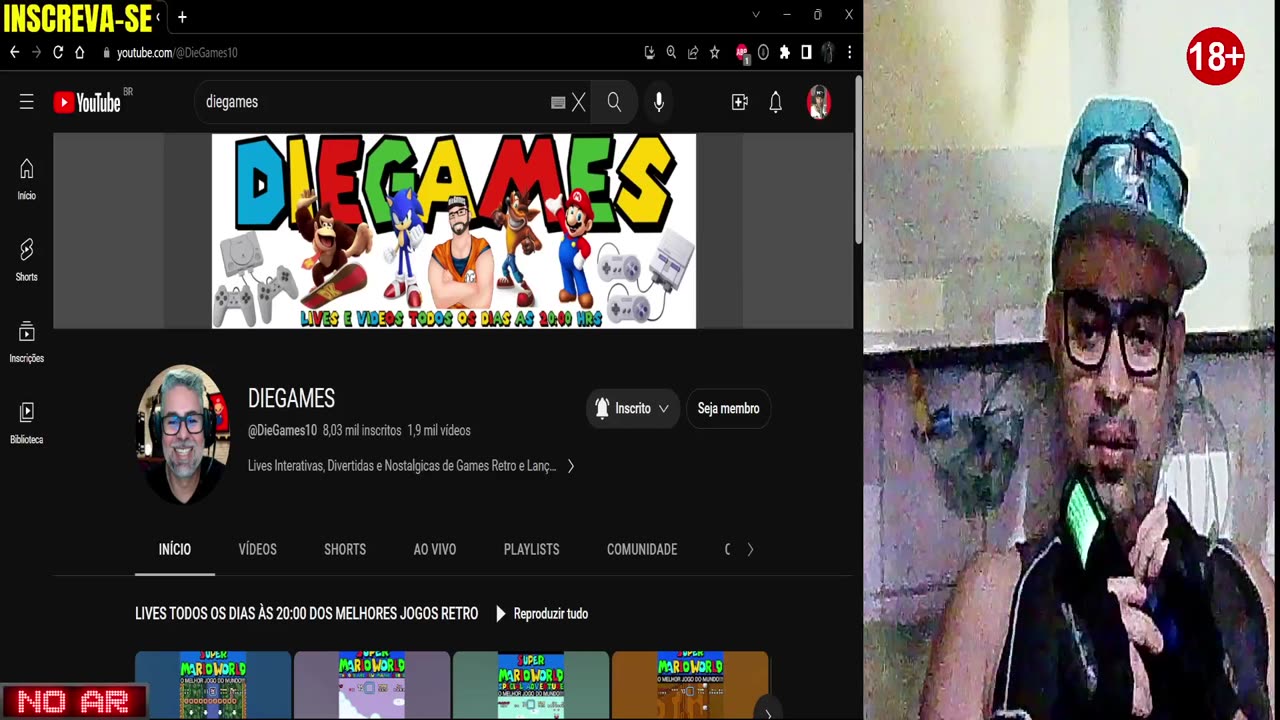Click the 8,03 mil inscritos text
This screenshot has height=720, width=1280.
click(x=362, y=431)
